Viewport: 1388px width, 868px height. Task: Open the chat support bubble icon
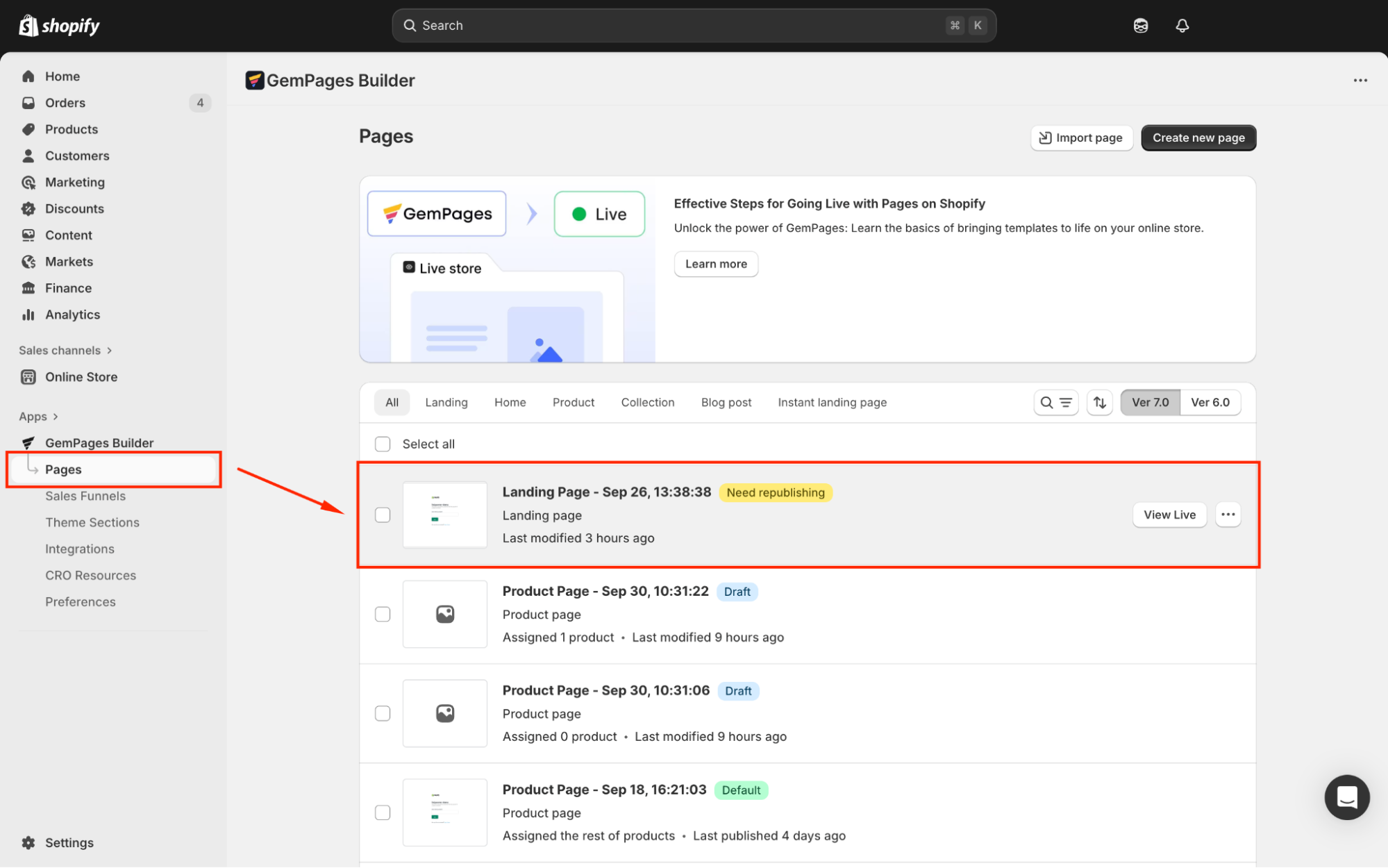tap(1346, 797)
